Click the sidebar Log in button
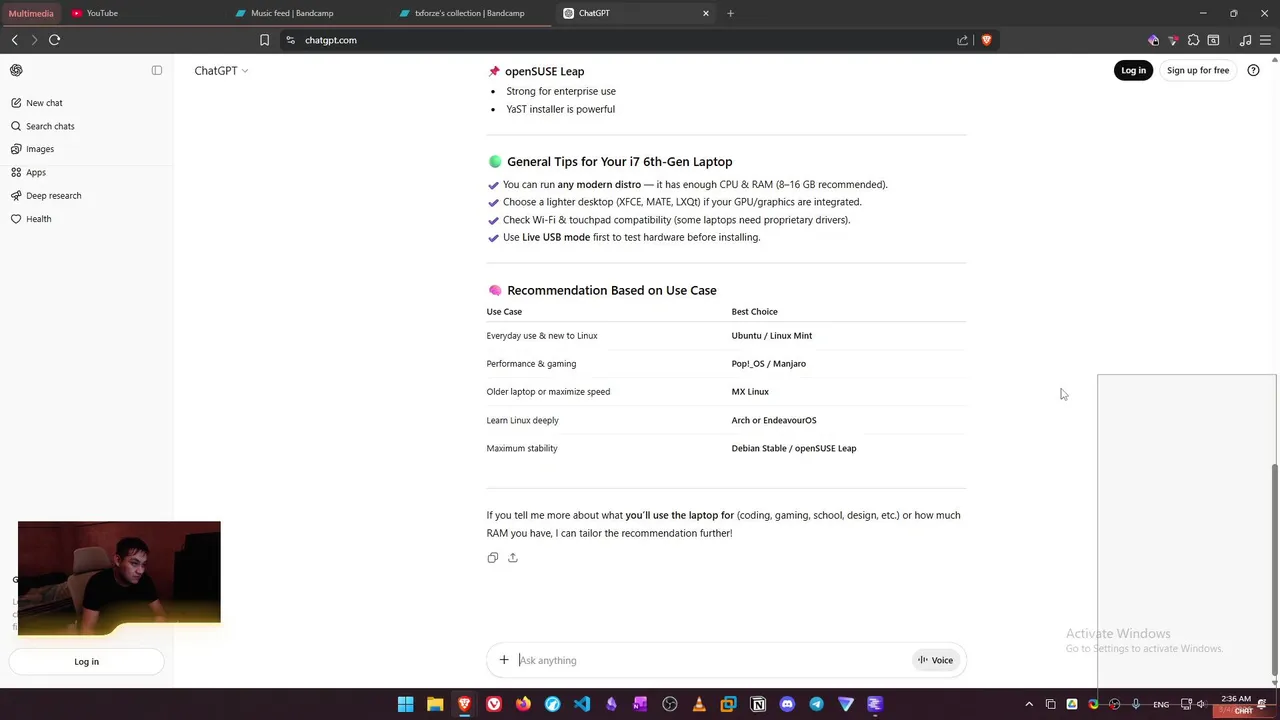The image size is (1280, 720). (x=86, y=661)
